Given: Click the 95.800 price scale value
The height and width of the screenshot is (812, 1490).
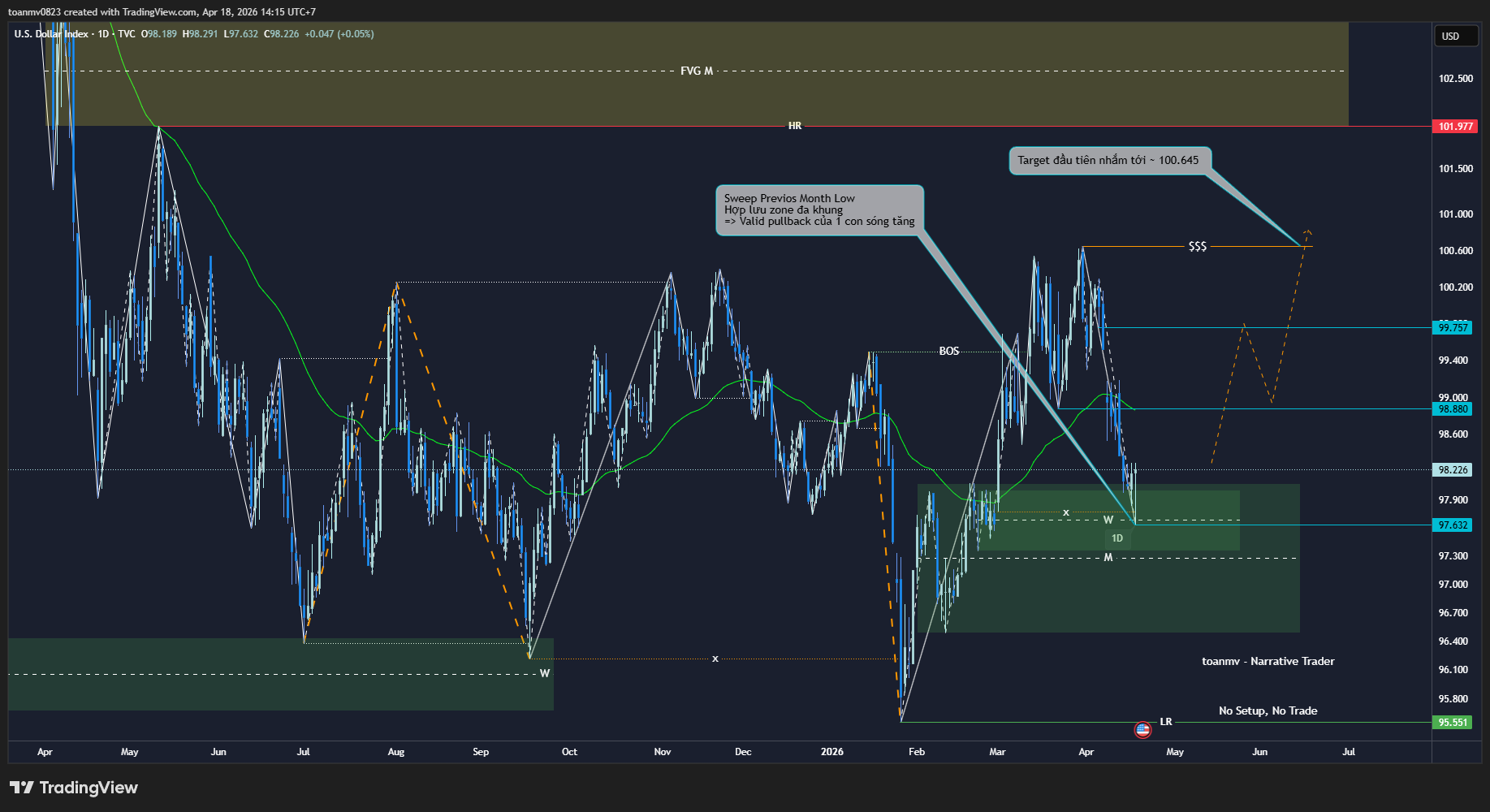Looking at the screenshot, I should coord(1453,699).
